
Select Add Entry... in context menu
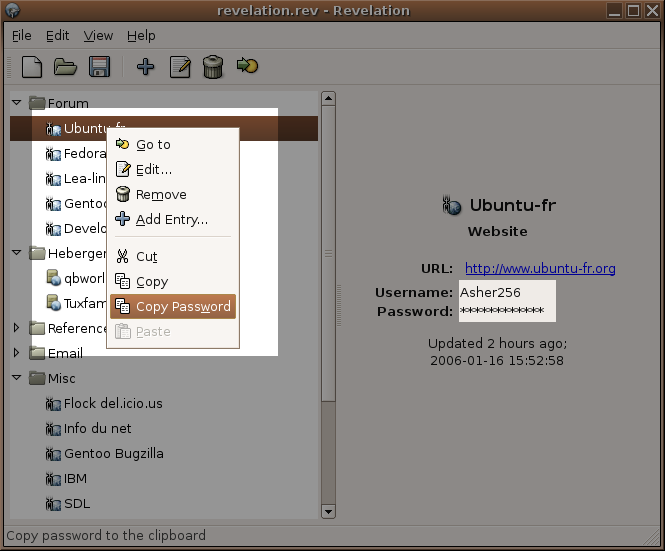point(171,220)
